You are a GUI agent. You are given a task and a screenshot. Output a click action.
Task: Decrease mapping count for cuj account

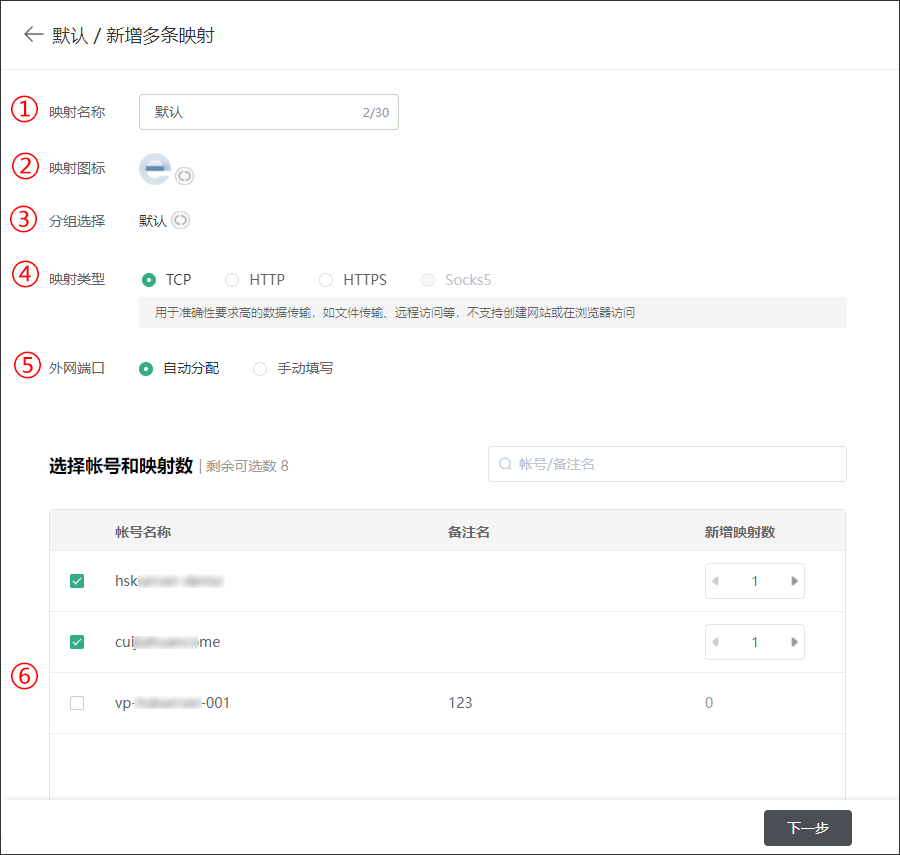click(x=715, y=642)
